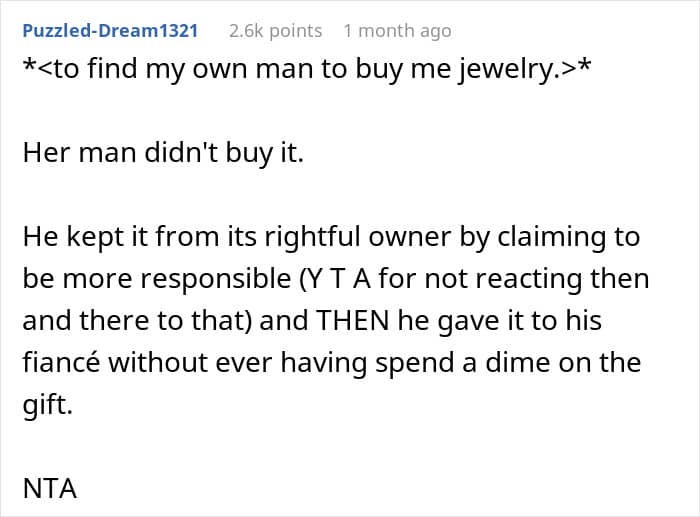Open the Puzzled-Dream1321 user profile link
This screenshot has height=517, width=700.
pos(110,31)
